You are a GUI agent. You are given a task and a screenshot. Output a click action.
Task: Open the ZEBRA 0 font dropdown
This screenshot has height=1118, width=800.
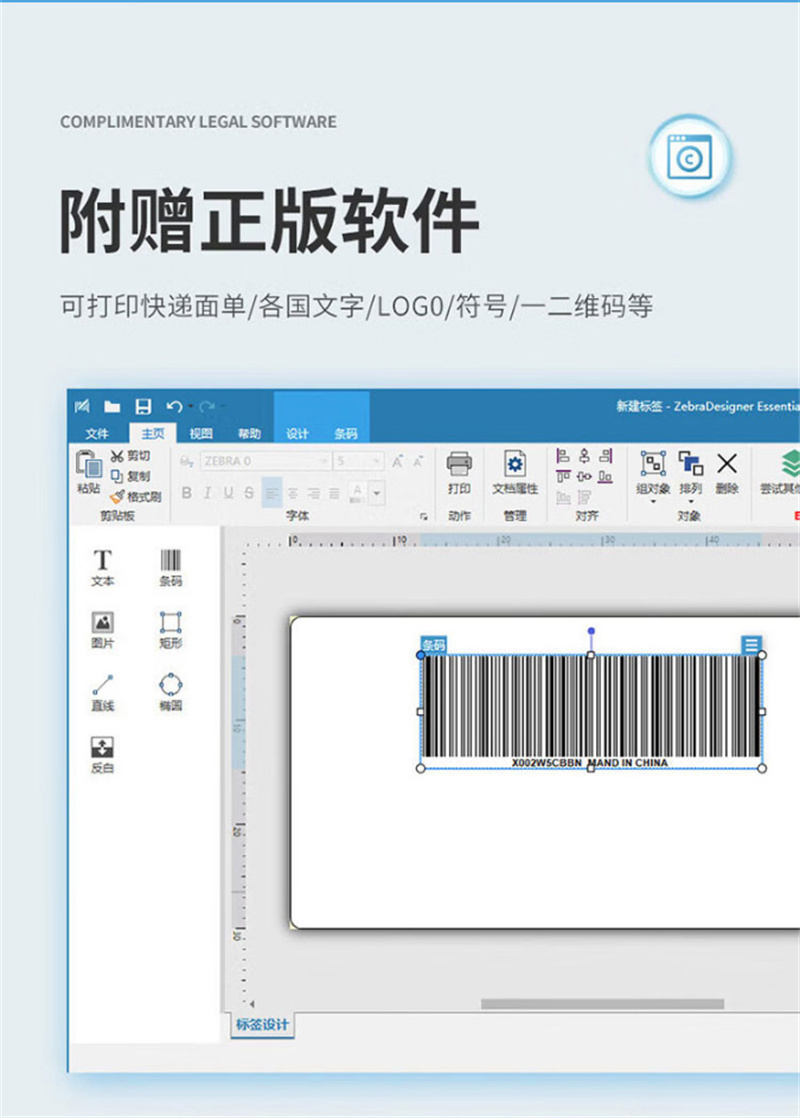265,461
